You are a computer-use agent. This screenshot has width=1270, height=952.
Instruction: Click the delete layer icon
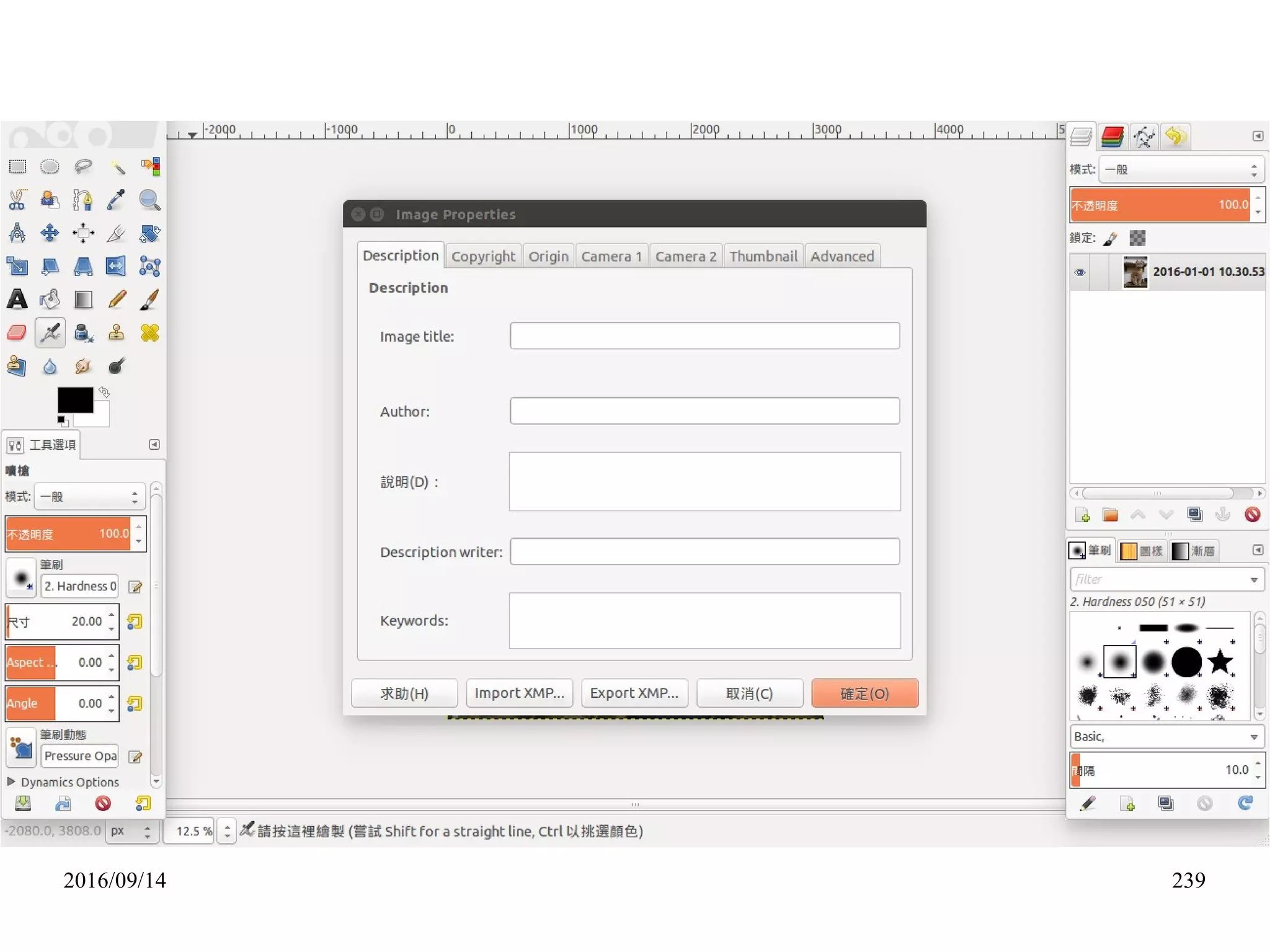[1252, 515]
